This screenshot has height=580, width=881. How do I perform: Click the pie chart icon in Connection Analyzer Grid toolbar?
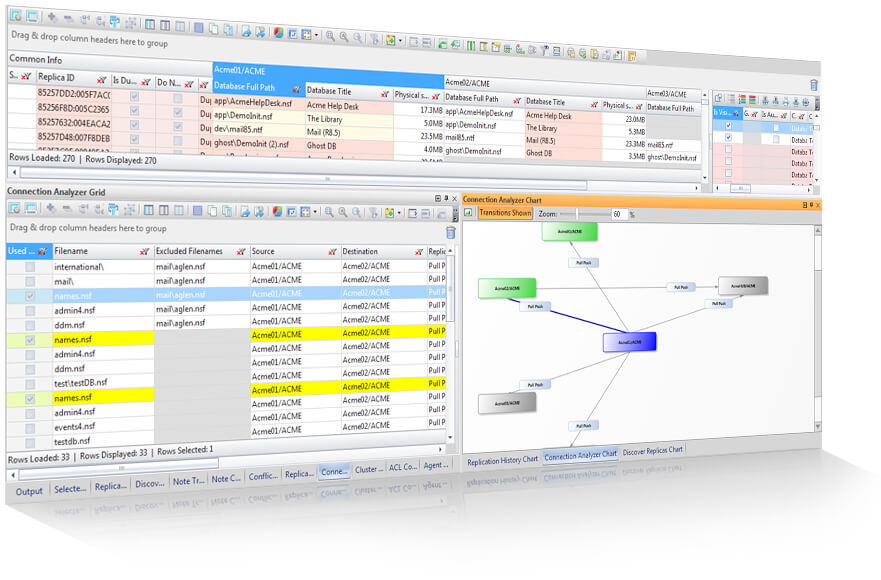(277, 211)
